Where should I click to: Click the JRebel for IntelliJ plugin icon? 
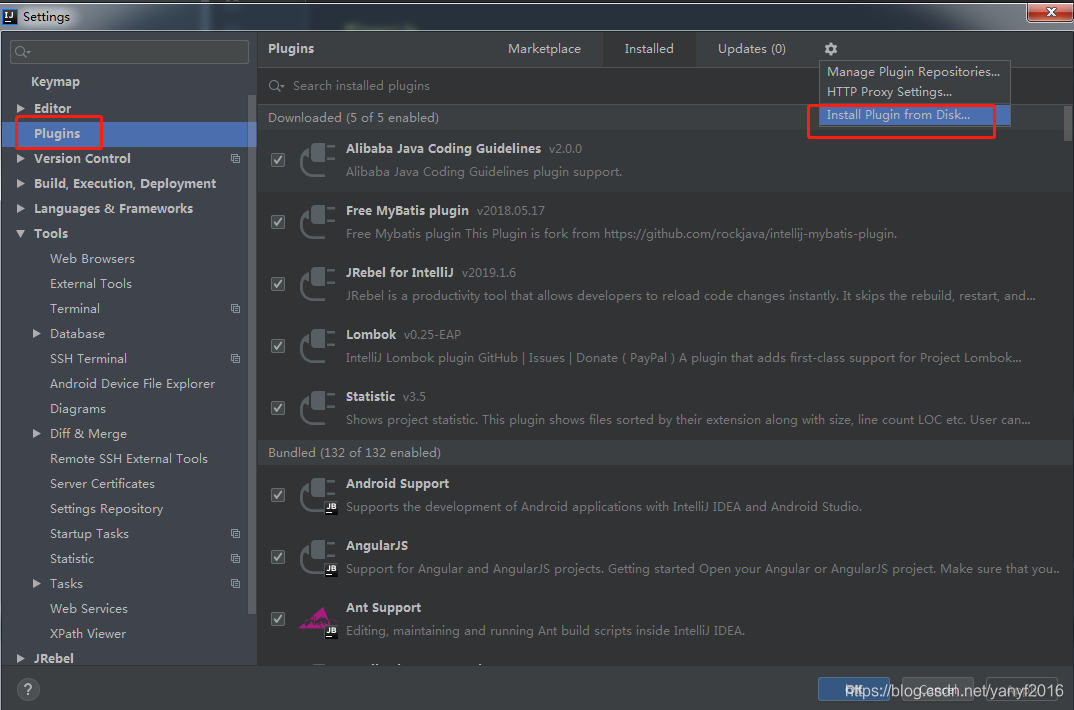pyautogui.click(x=318, y=283)
